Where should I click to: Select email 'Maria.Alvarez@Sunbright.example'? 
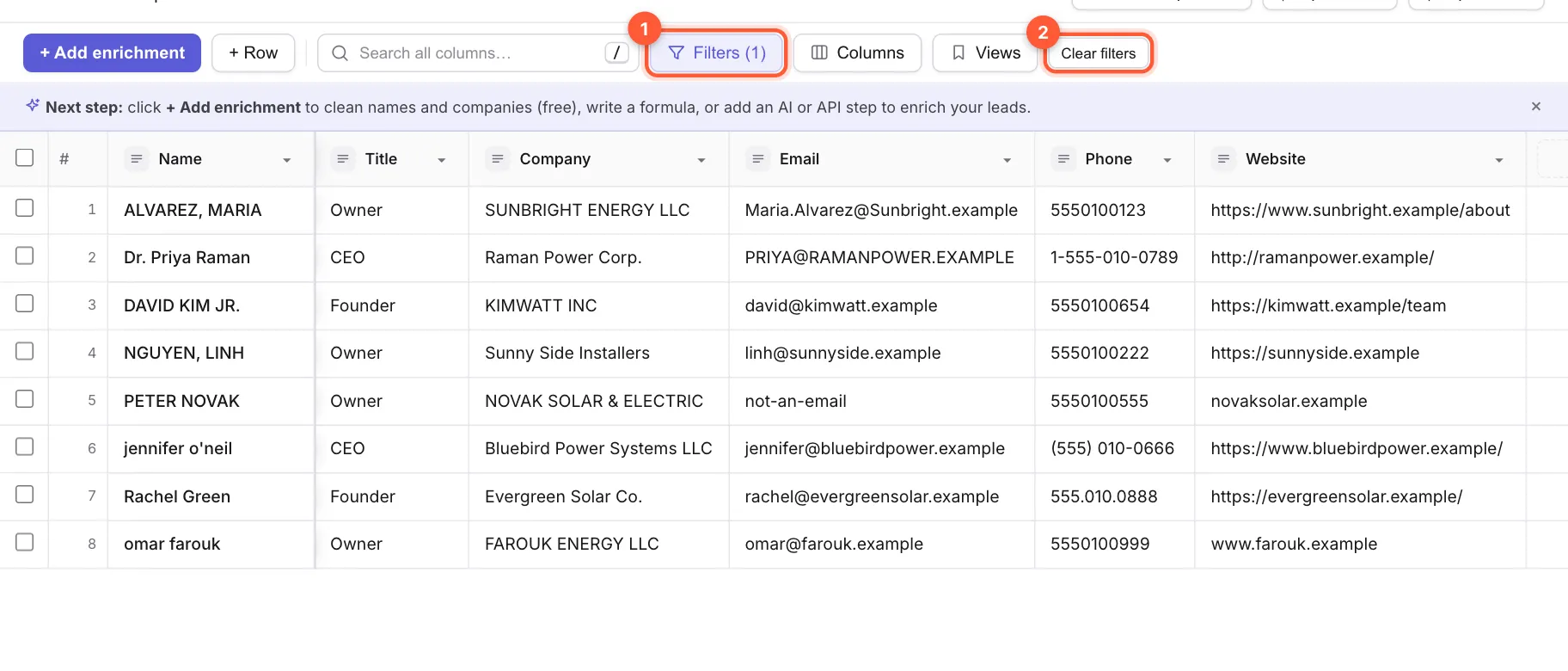pos(881,210)
